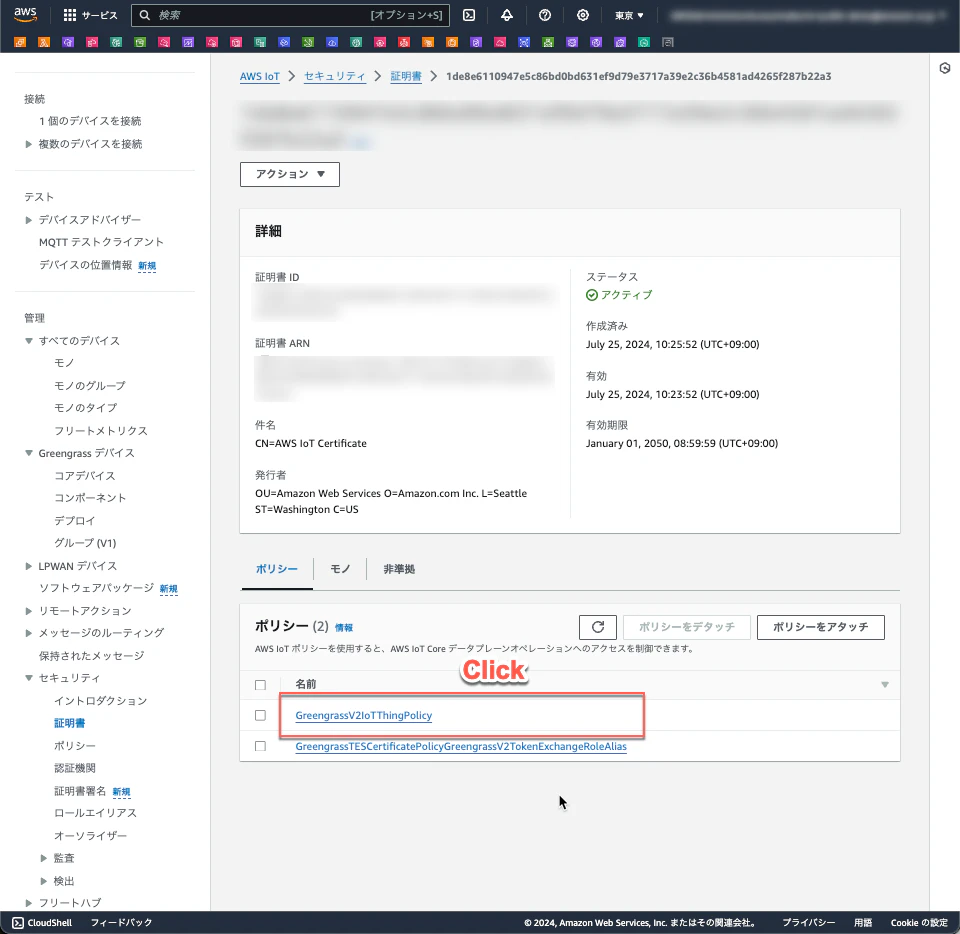Viewport: 960px width, 934px height.
Task: Switch to the ポリシー tab
Action: click(x=277, y=569)
